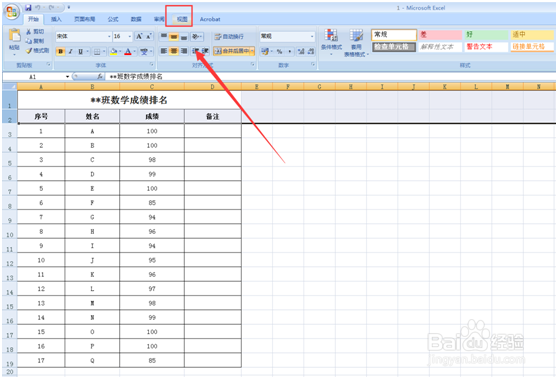Apply the accounting number format
This screenshot has height=379, width=558.
pyautogui.click(x=264, y=52)
